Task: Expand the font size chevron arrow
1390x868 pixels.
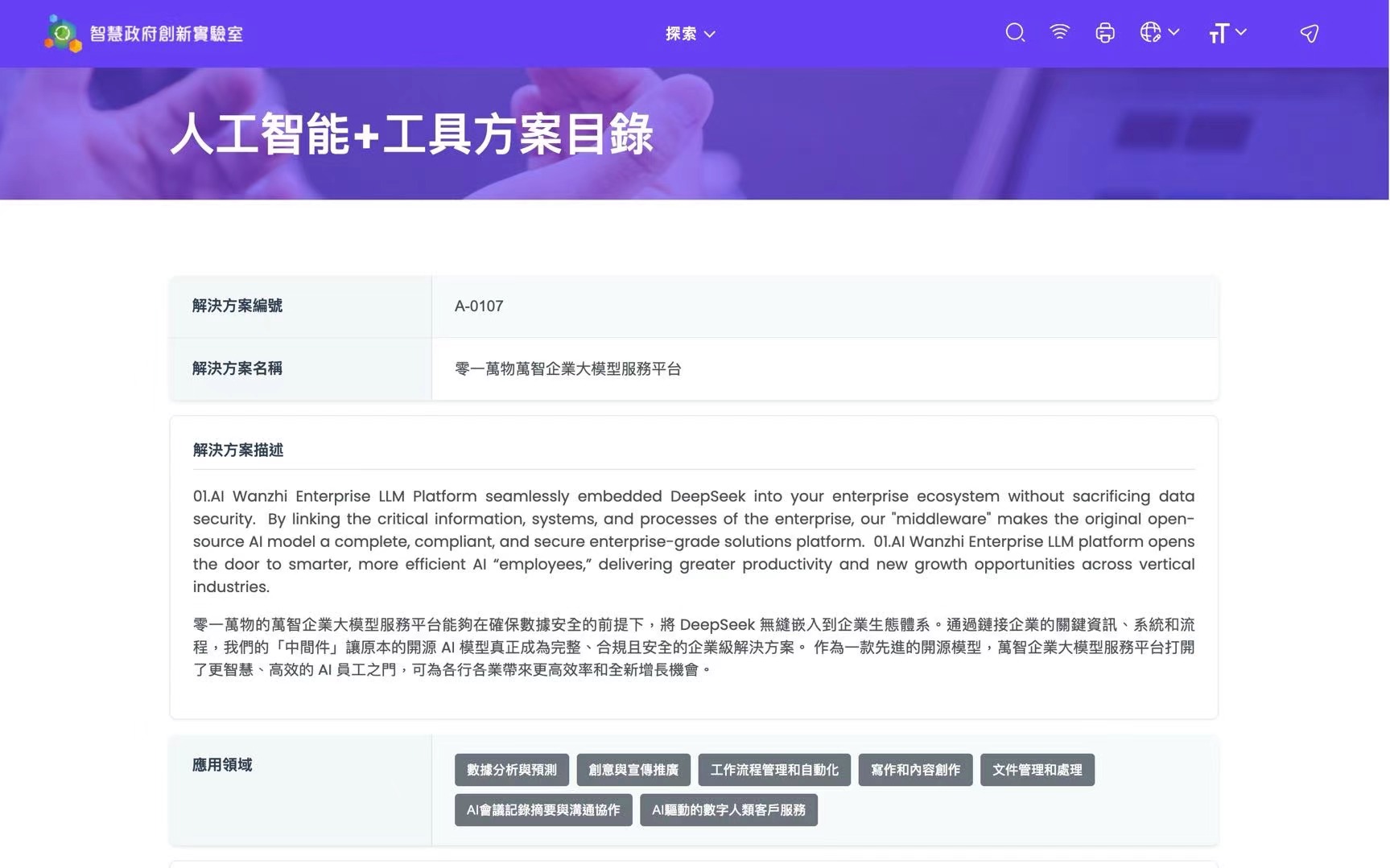Action: [1240, 32]
